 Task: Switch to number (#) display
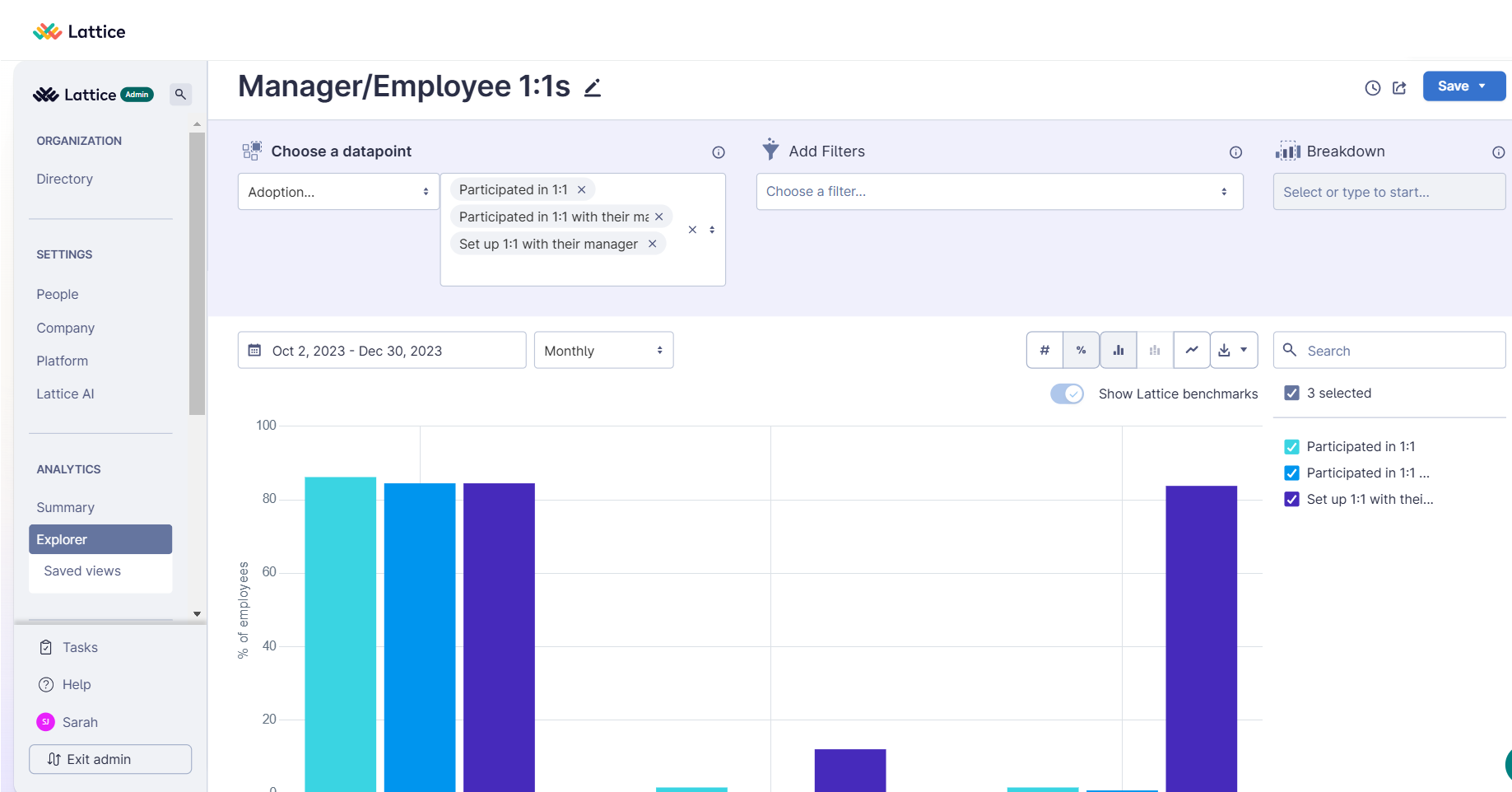pos(1044,350)
